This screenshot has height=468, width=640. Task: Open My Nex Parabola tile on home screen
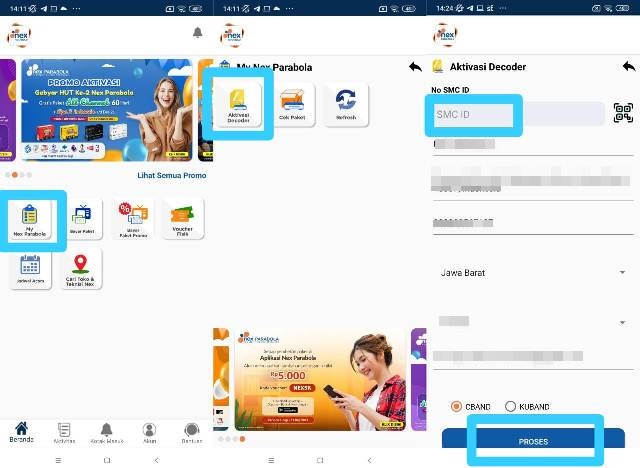[x=30, y=220]
